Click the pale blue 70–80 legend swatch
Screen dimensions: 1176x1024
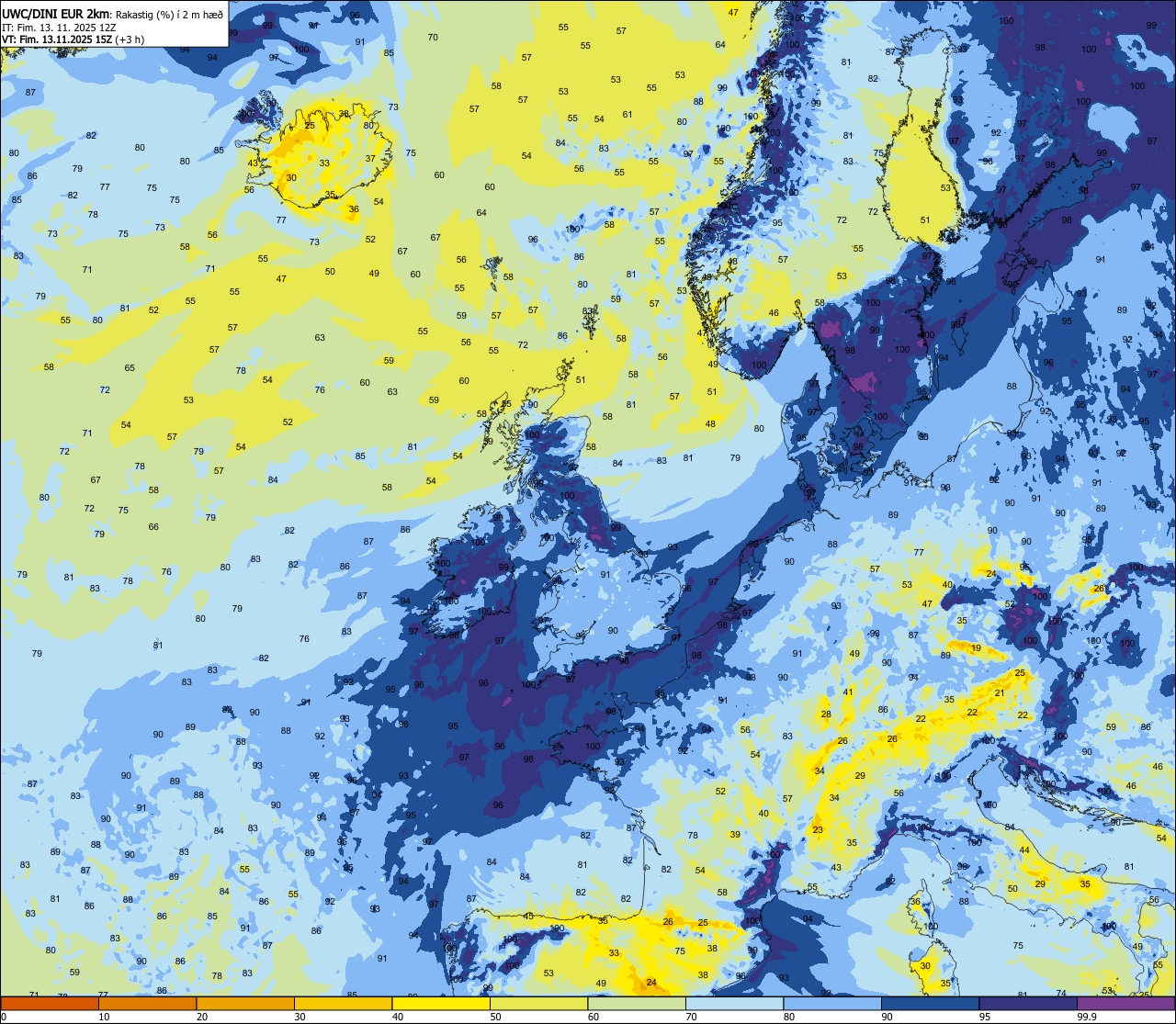[x=734, y=1003]
